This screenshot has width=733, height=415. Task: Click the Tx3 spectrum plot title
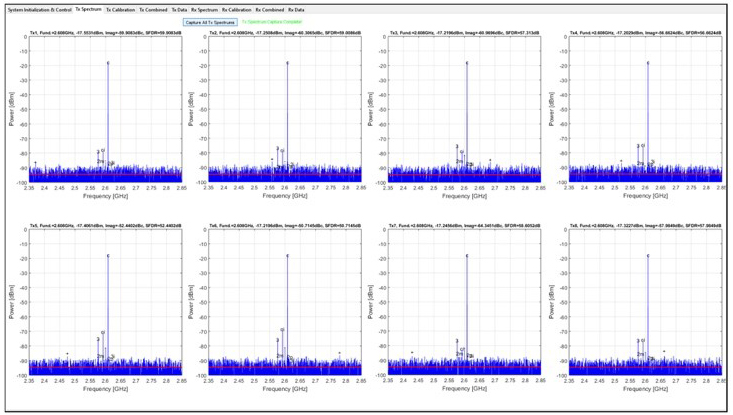pos(464,33)
